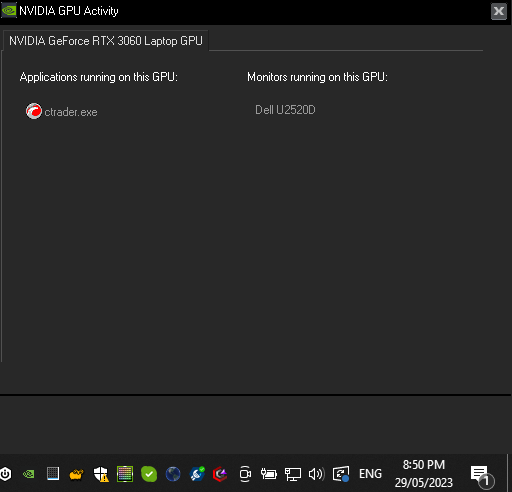
Task: Open the Meet Now camera tray icon
Action: 245,474
